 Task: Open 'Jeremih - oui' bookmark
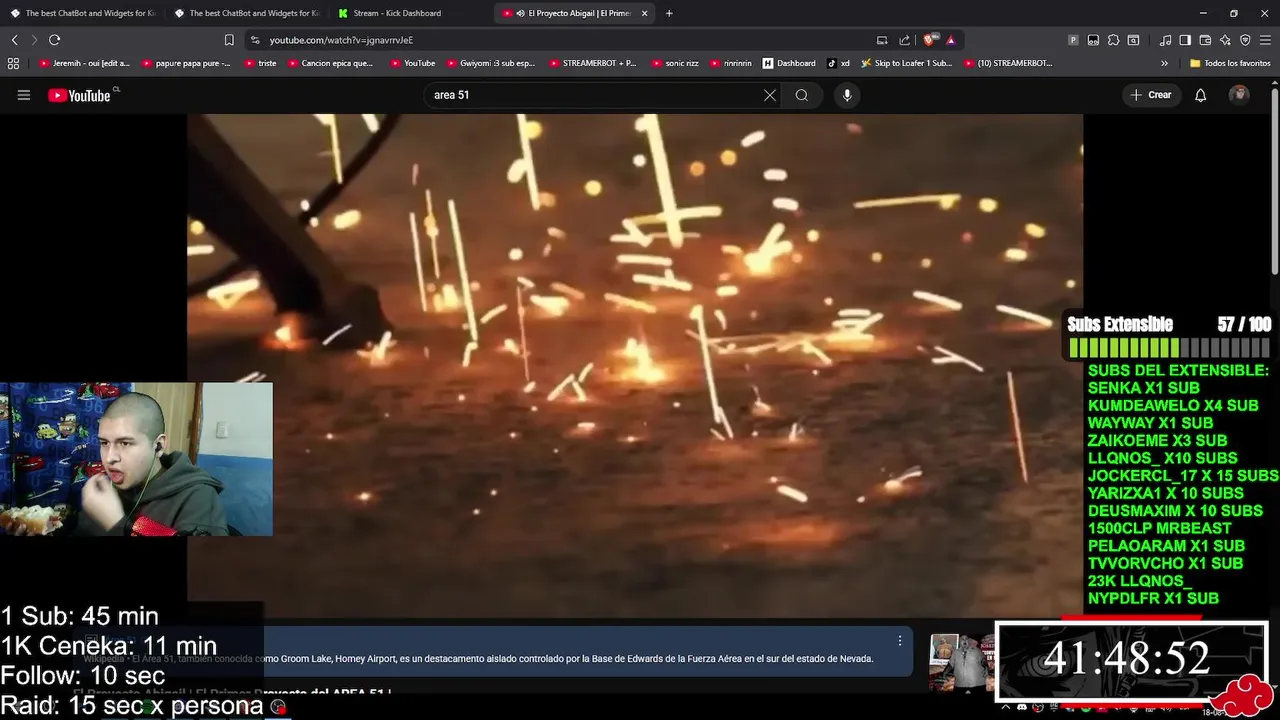point(85,63)
